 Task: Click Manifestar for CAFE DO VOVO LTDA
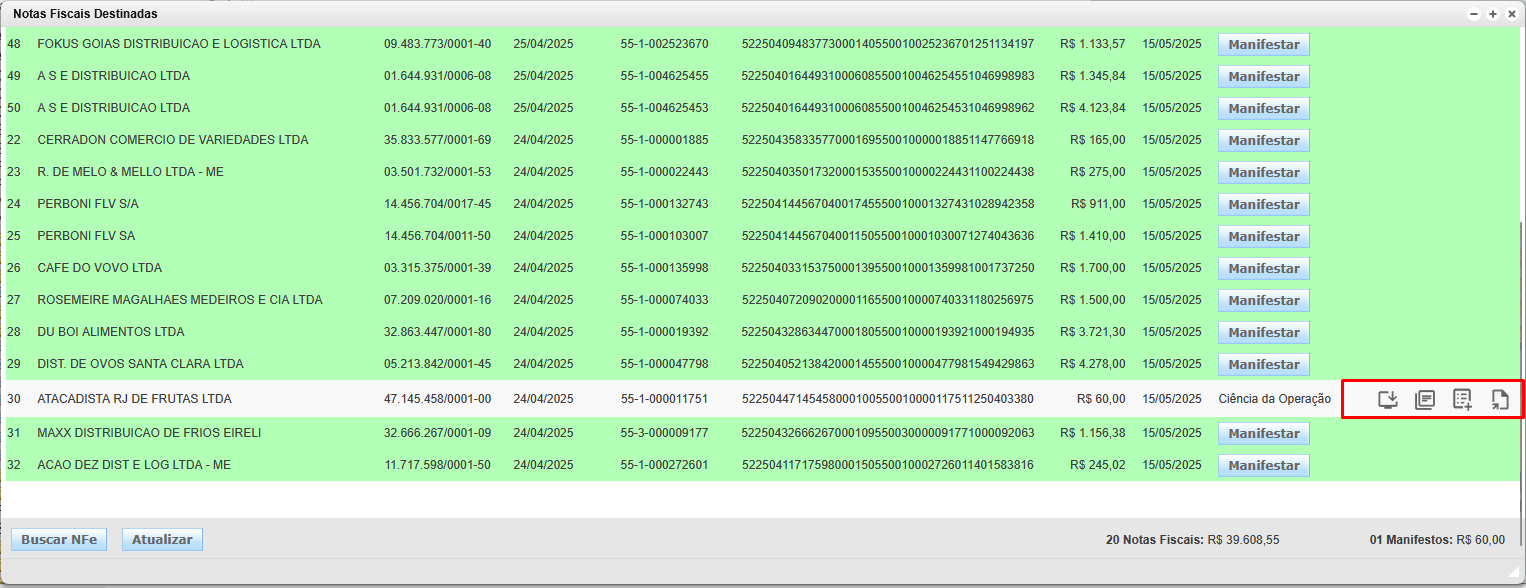pos(1263,269)
